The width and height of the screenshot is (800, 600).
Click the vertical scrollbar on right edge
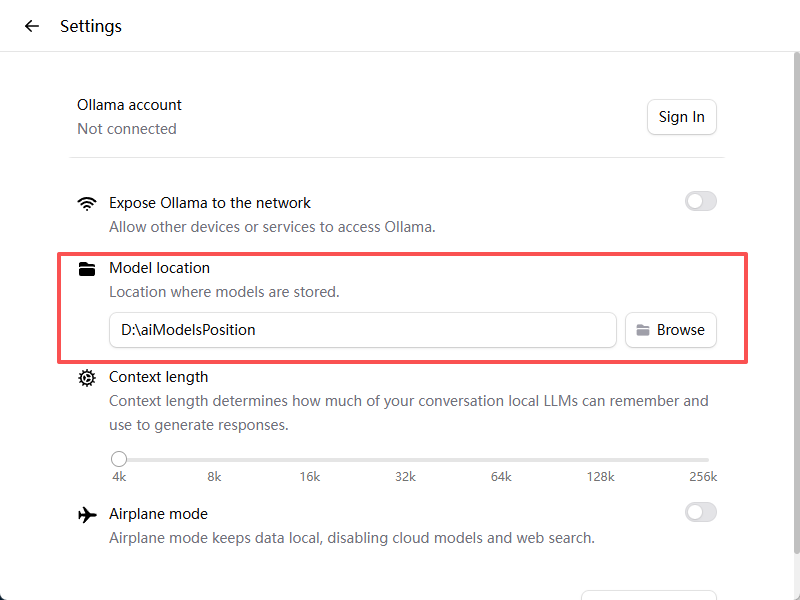click(x=795, y=300)
